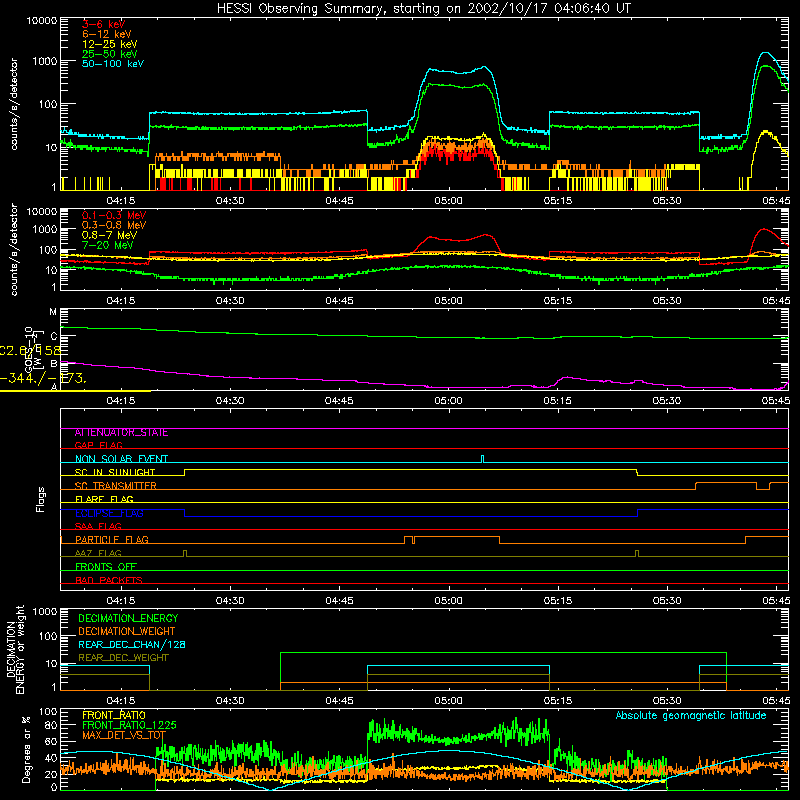
Task: Click the GAP_FLAG label
Action: [98, 445]
